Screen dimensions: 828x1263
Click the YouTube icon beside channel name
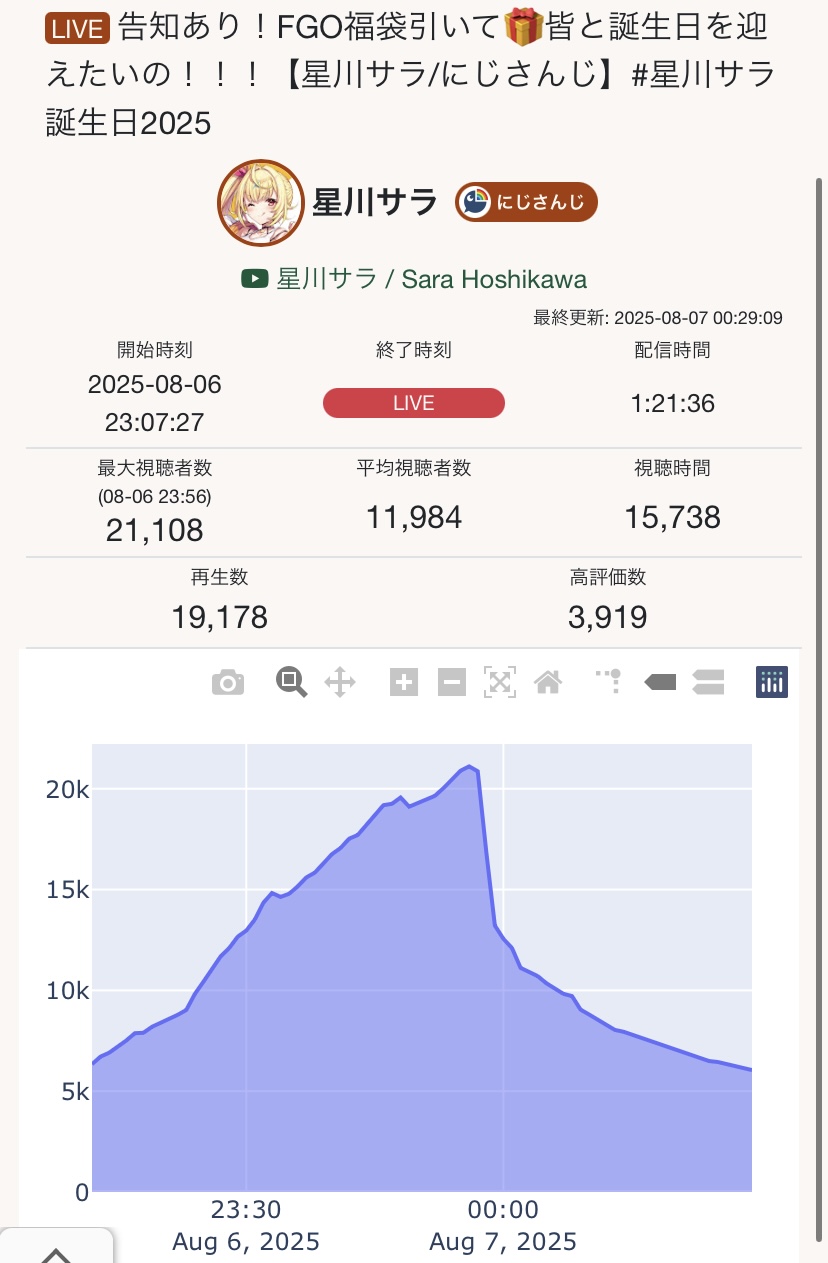click(254, 279)
